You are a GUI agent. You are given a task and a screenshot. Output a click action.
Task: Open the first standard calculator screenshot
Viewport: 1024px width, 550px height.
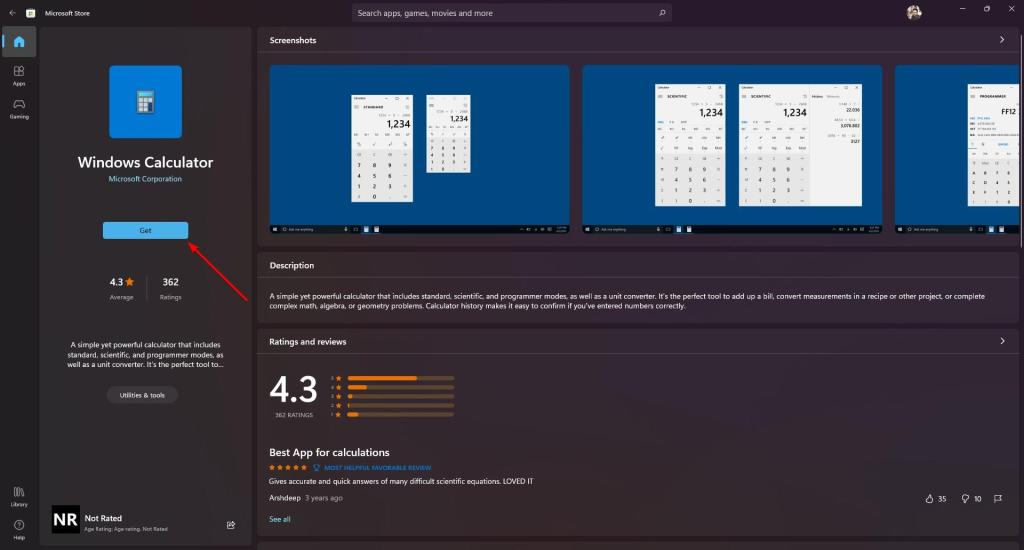point(419,149)
